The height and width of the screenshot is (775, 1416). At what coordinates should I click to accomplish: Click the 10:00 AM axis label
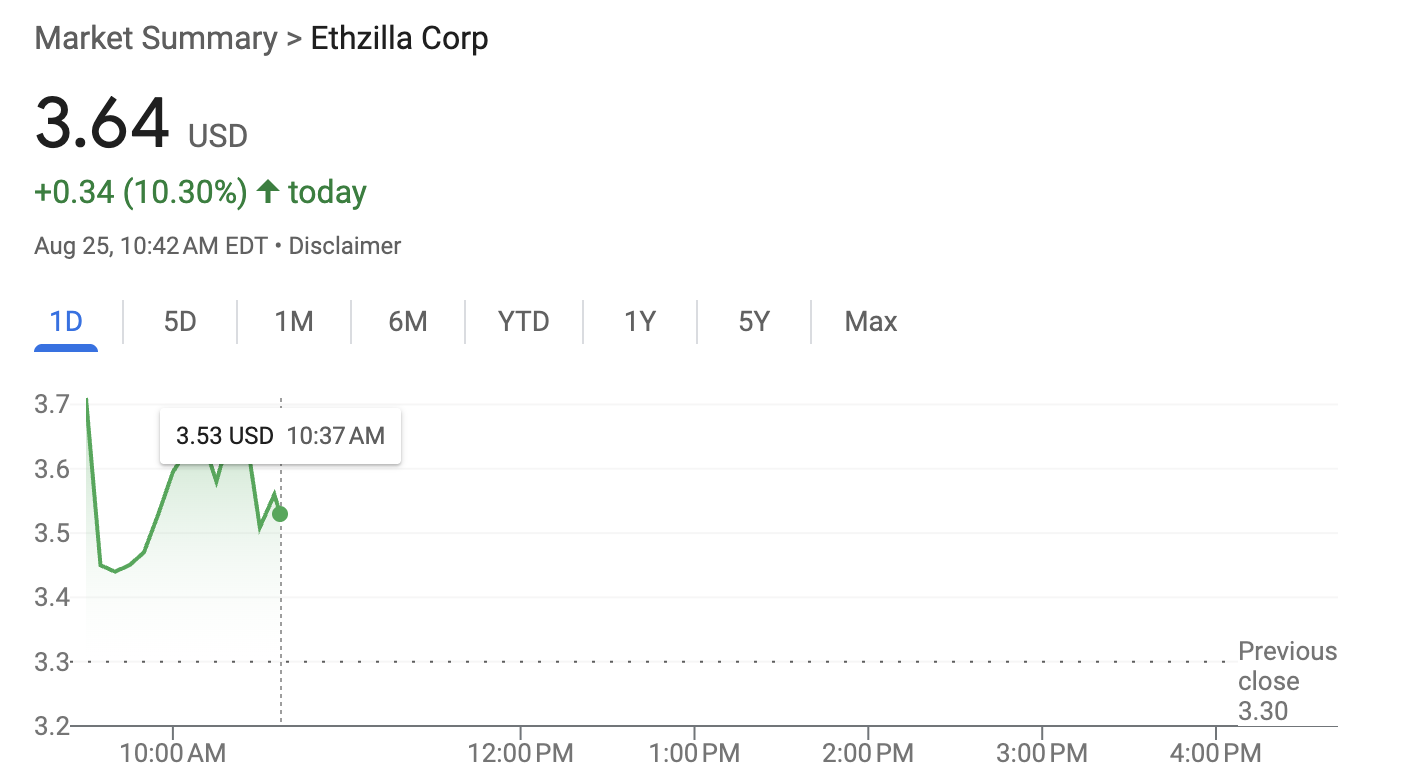[172, 752]
